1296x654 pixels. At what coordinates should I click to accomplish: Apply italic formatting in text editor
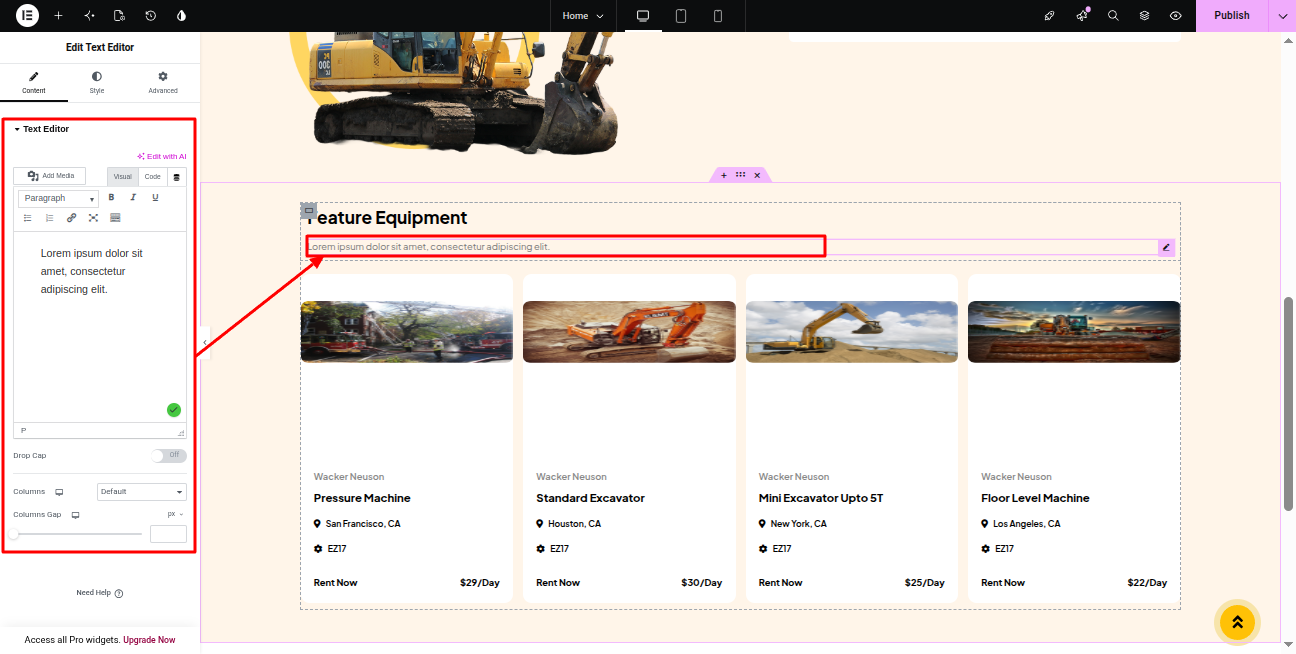(x=133, y=197)
